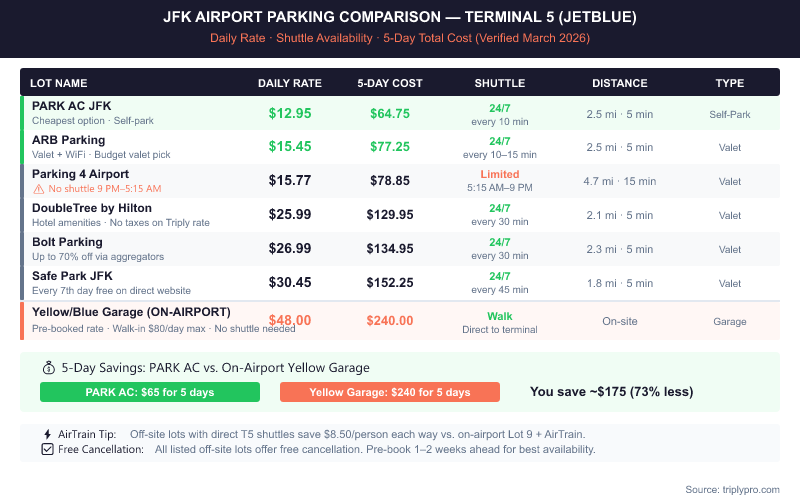Click the LOT NAME column header

click(59, 83)
